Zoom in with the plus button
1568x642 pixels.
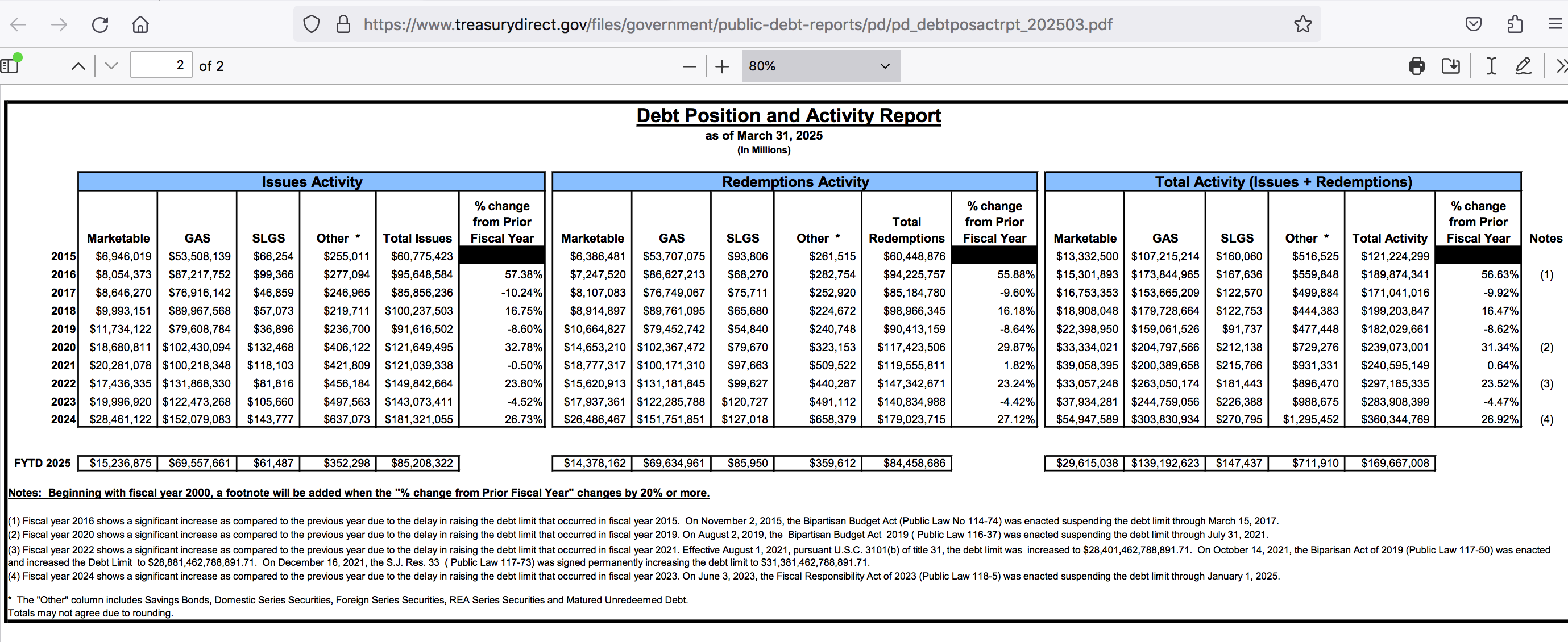[722, 66]
